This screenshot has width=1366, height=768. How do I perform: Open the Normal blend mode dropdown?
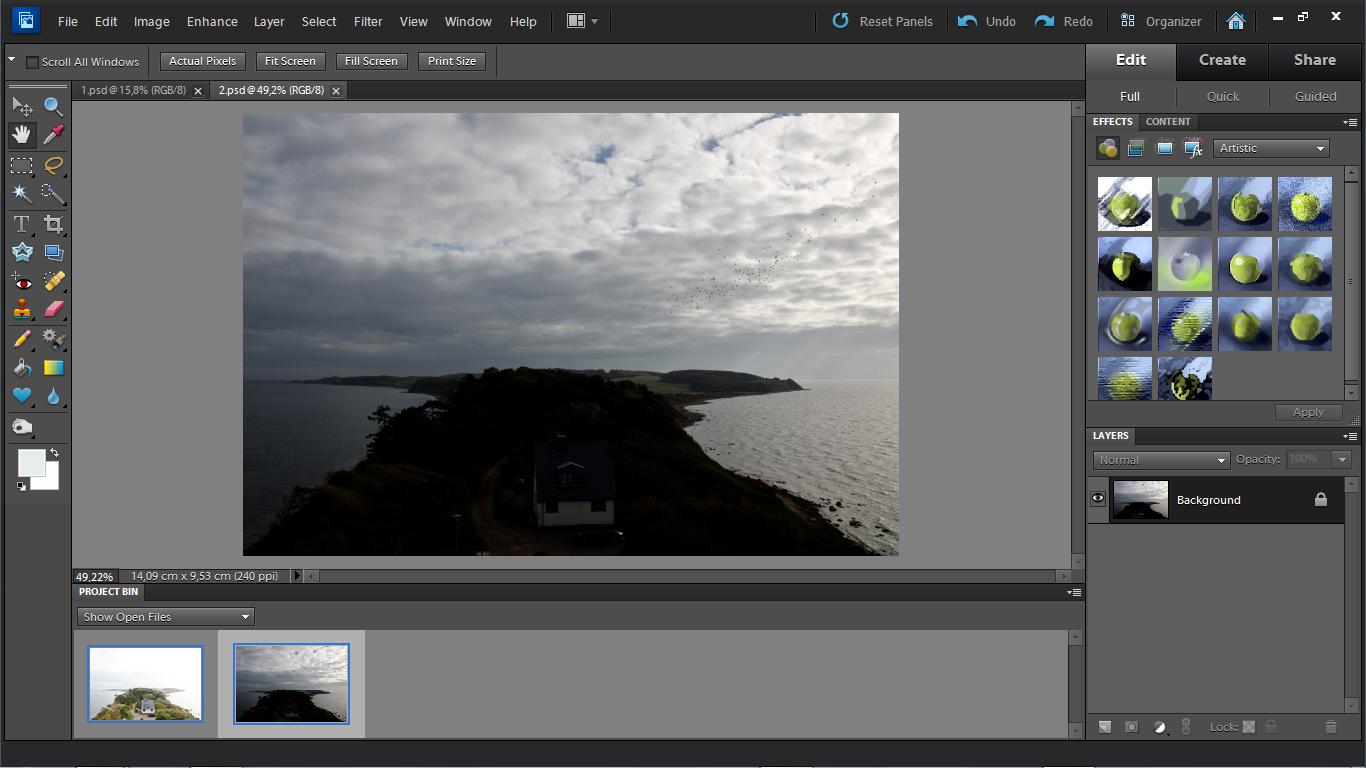pyautogui.click(x=1160, y=460)
